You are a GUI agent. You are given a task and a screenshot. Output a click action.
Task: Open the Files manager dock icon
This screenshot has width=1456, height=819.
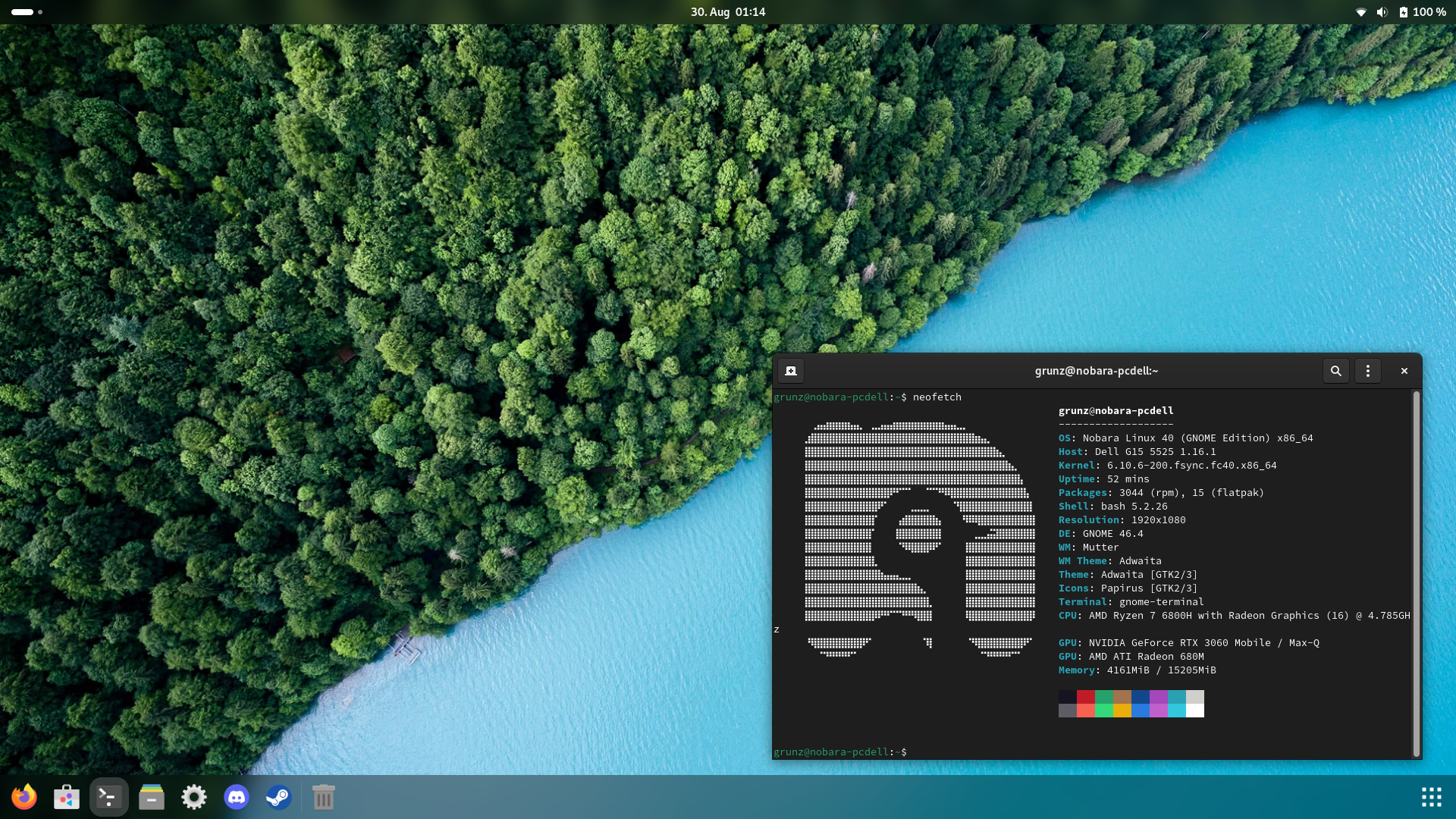pyautogui.click(x=152, y=797)
